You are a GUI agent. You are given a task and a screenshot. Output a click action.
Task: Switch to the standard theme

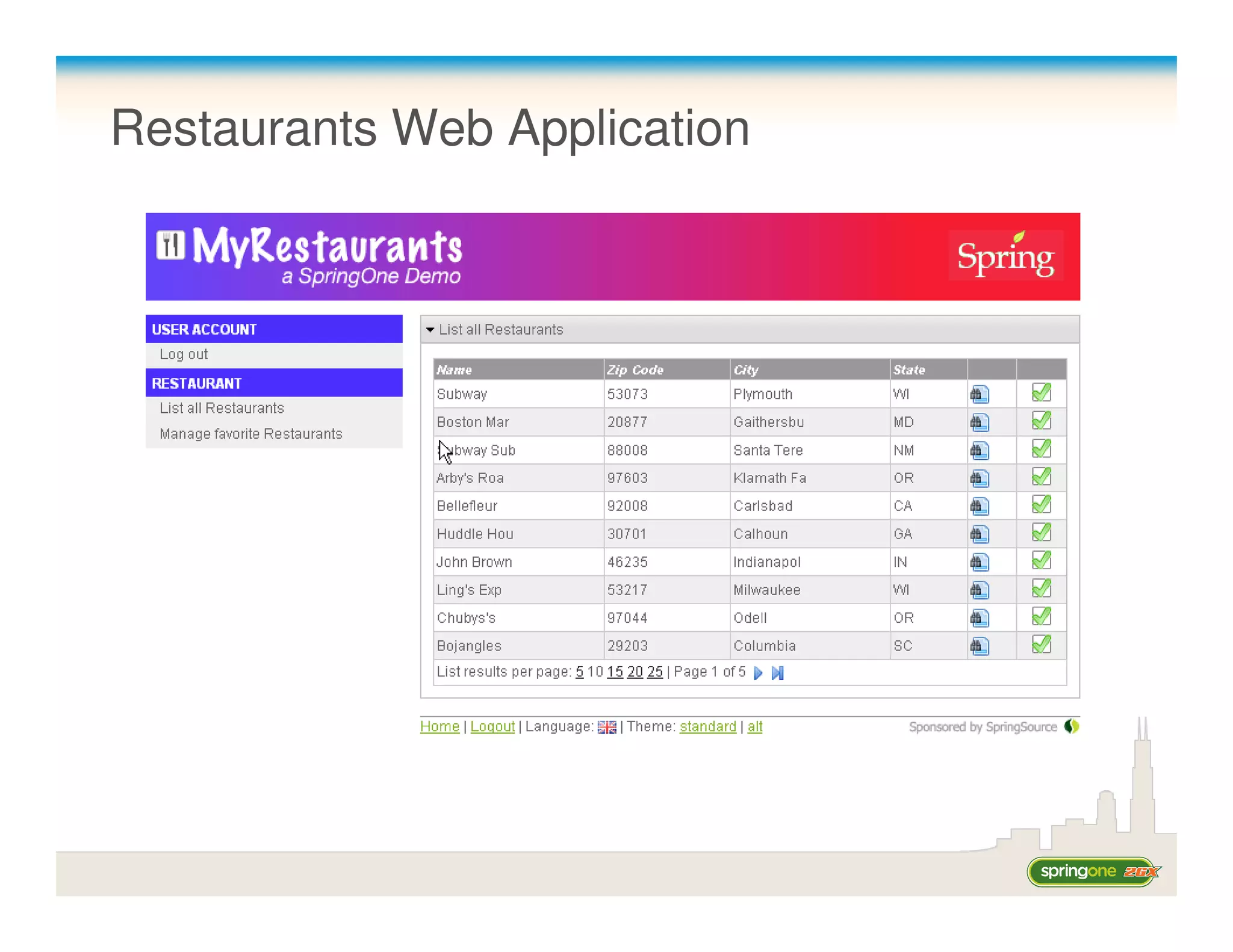(708, 727)
